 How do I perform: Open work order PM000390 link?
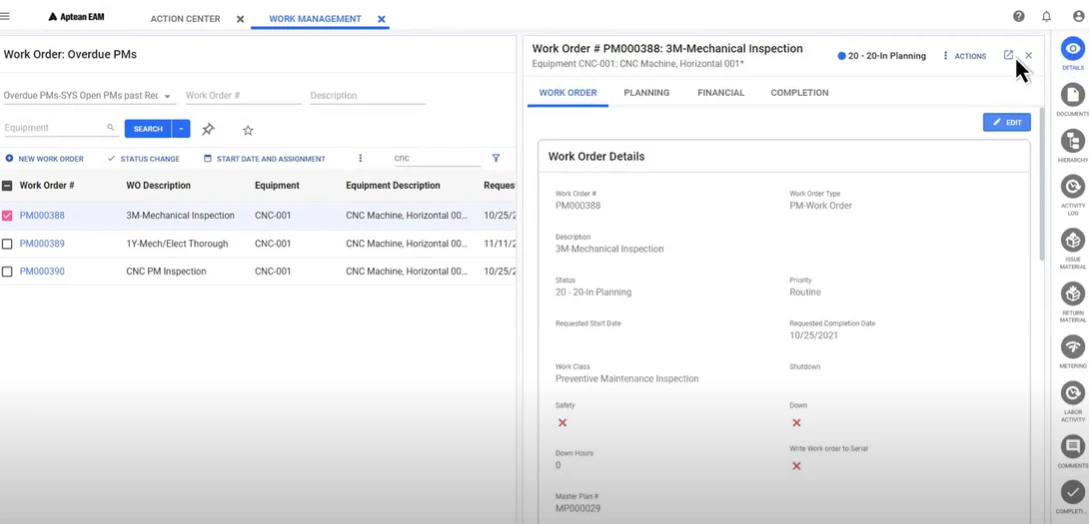tap(42, 272)
